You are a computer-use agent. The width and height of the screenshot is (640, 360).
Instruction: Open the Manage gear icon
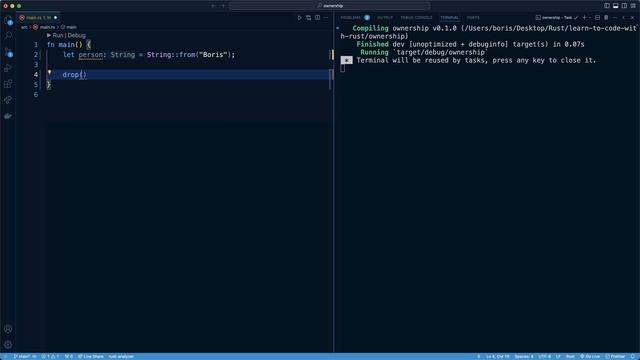tap(8, 344)
